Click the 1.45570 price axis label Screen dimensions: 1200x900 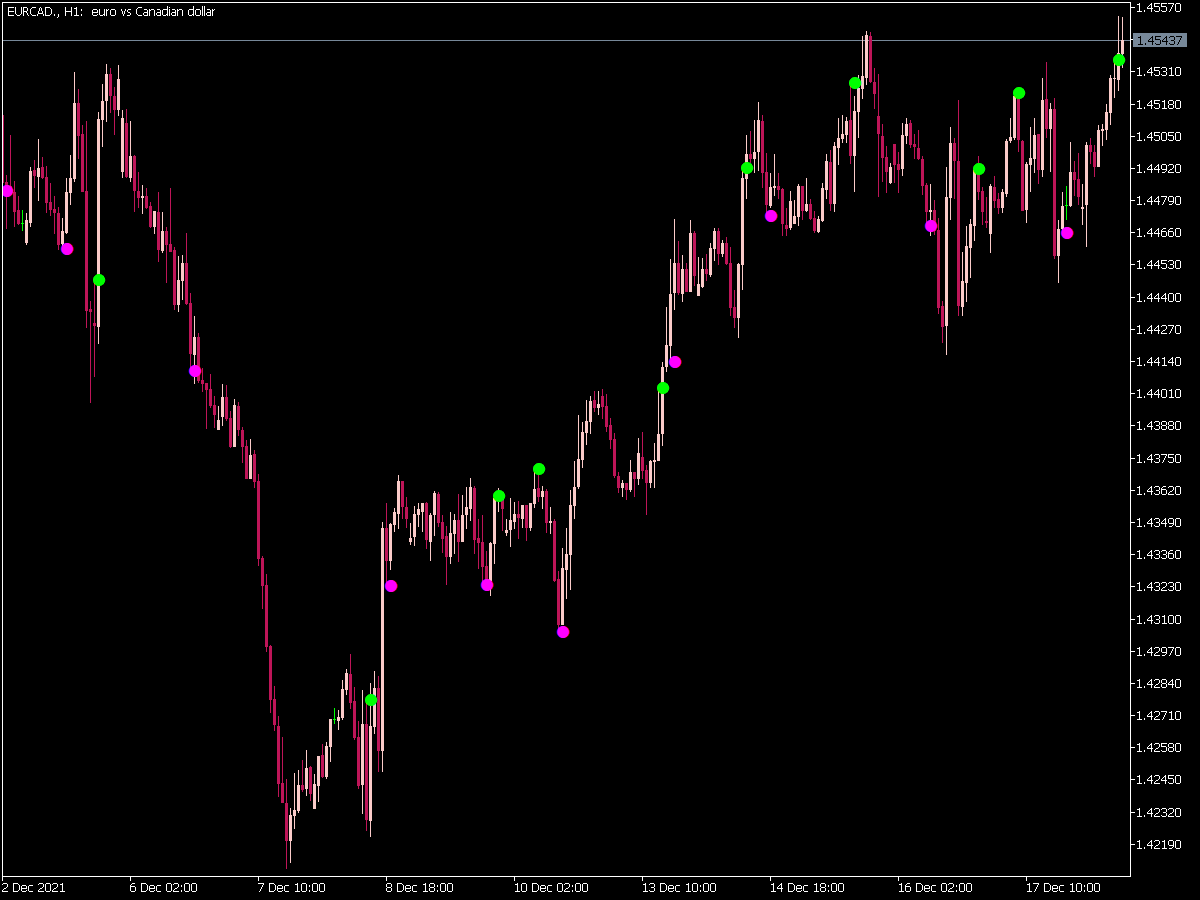coord(1161,8)
